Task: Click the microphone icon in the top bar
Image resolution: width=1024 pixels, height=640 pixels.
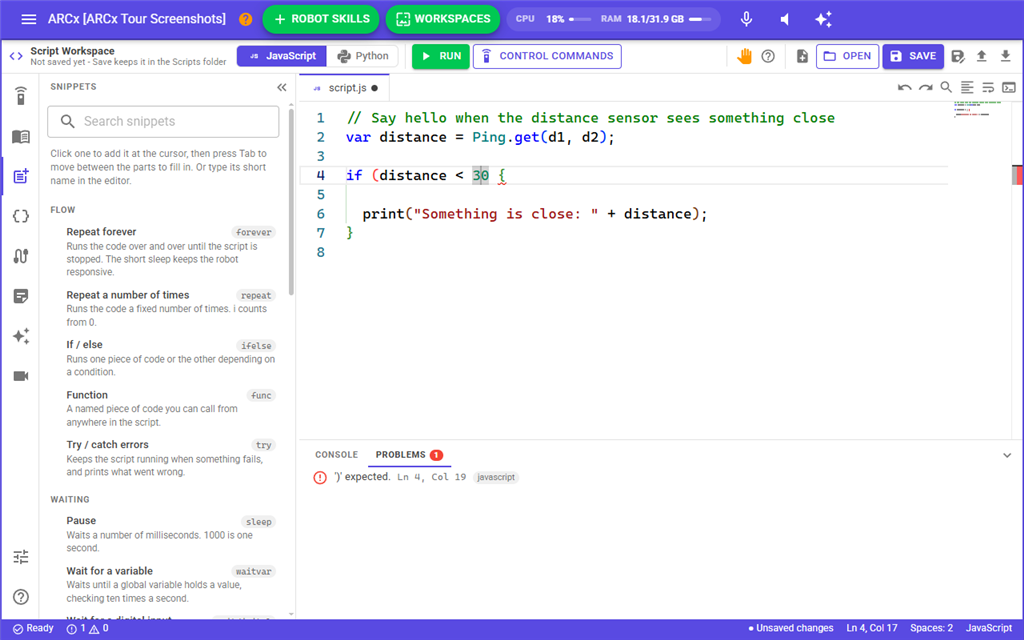Action: click(746, 19)
